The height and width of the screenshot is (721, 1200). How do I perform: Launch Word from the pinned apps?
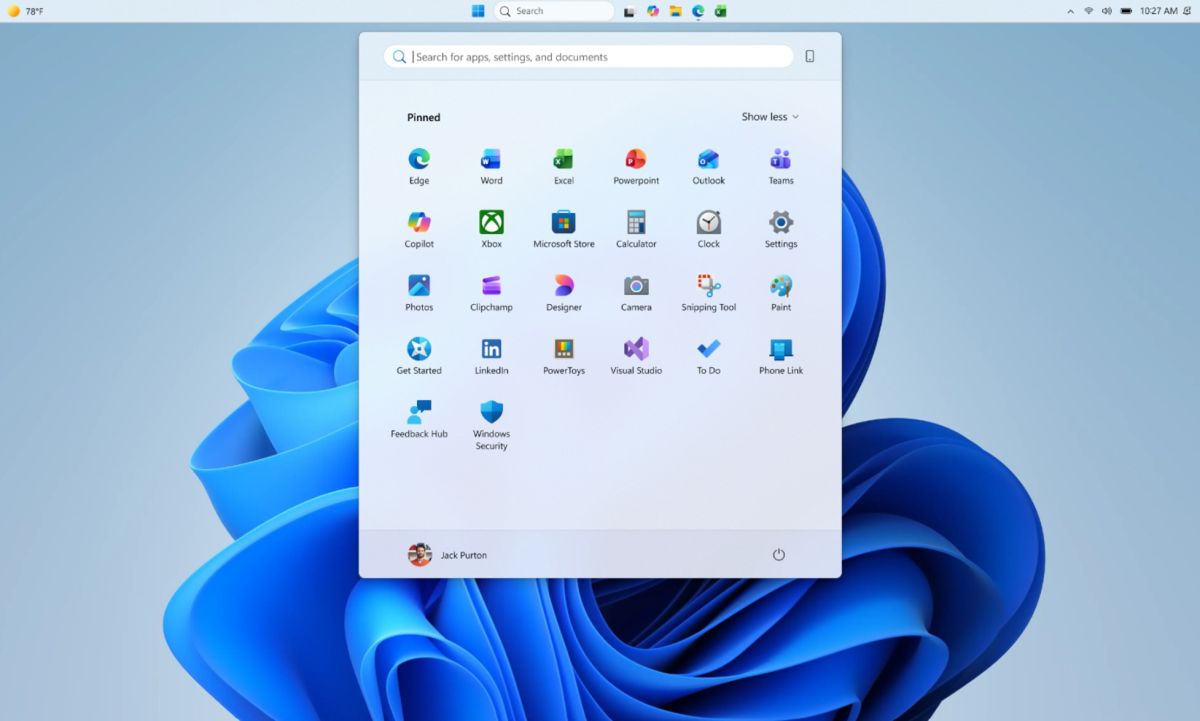tap(491, 166)
